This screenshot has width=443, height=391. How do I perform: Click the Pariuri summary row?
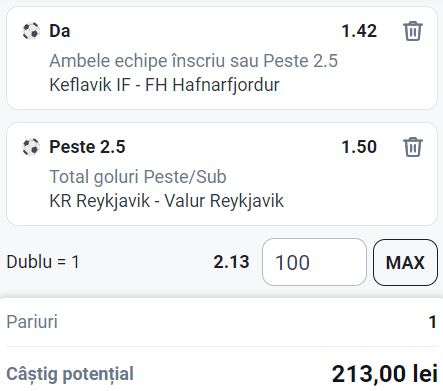point(222,322)
